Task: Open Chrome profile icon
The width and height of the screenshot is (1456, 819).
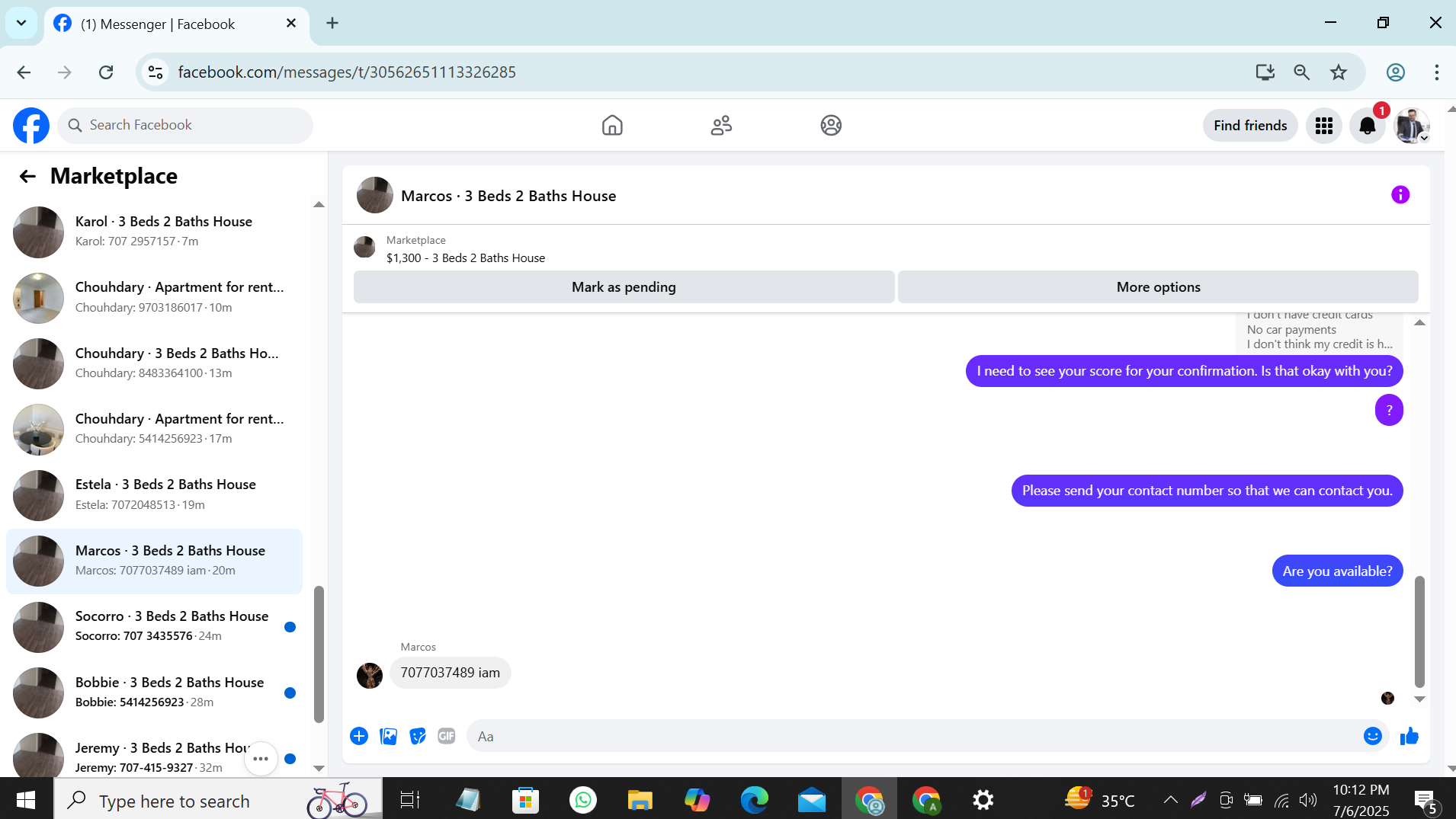Action: pyautogui.click(x=1396, y=72)
